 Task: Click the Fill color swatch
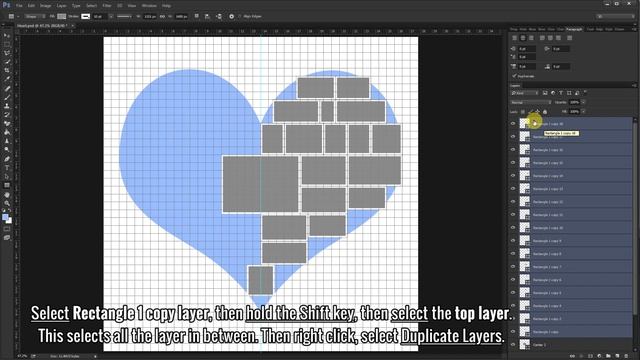point(62,16)
